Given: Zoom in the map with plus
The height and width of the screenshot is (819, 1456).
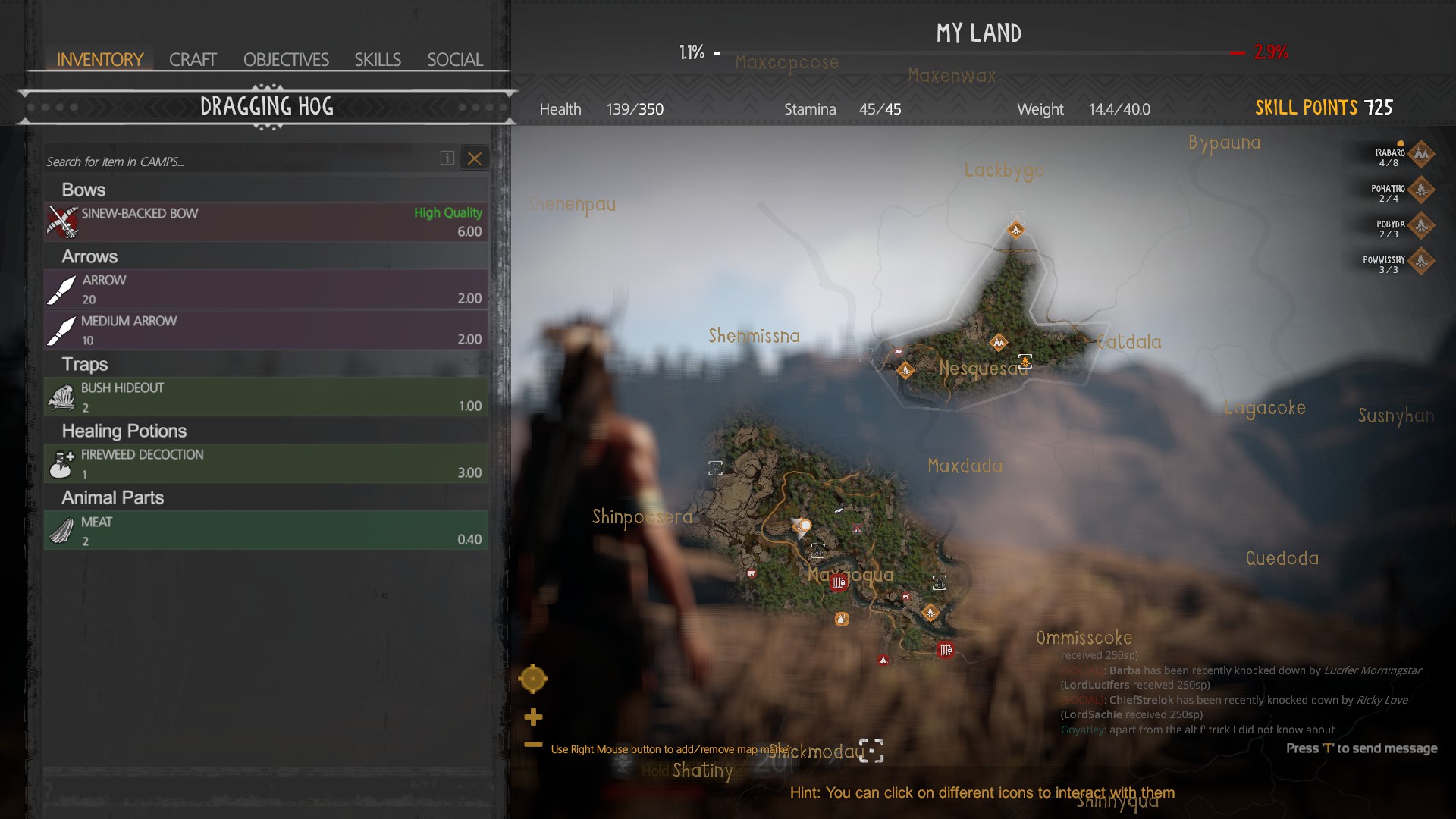Looking at the screenshot, I should [x=533, y=717].
